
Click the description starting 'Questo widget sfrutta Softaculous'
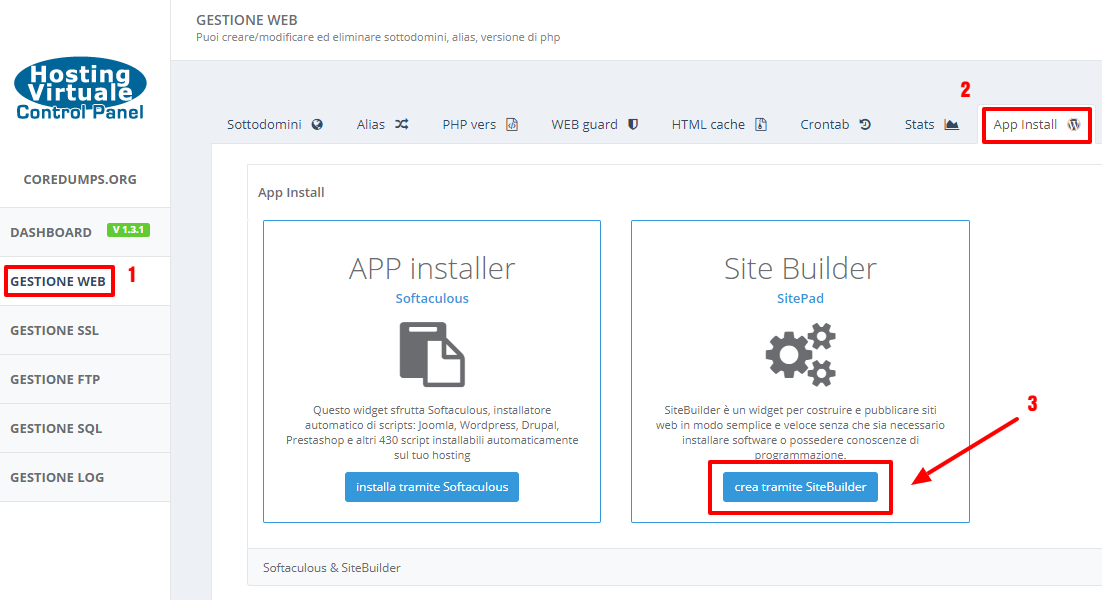[432, 432]
